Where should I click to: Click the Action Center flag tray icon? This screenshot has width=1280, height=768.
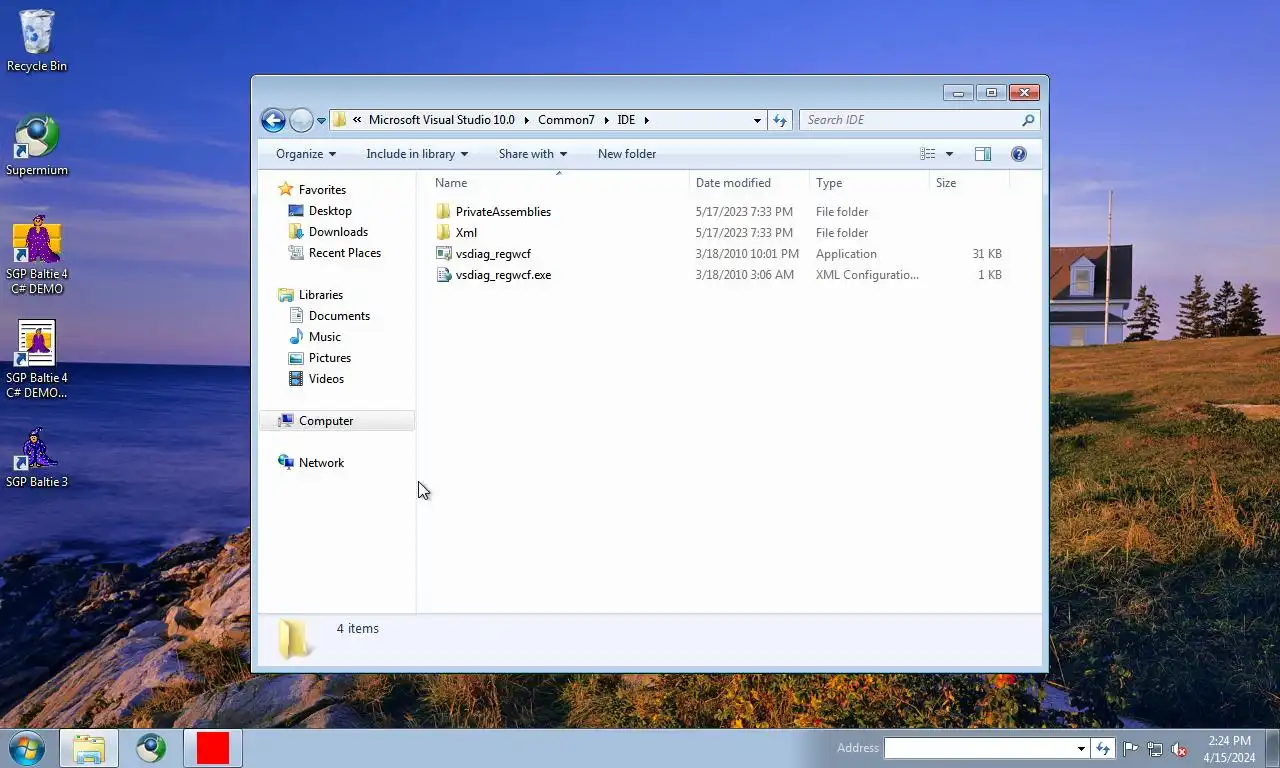click(x=1131, y=748)
